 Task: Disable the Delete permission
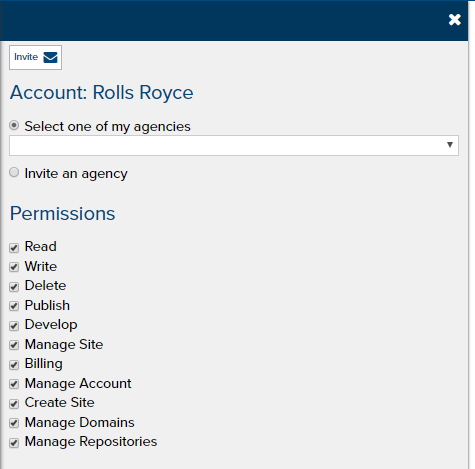coord(14,287)
